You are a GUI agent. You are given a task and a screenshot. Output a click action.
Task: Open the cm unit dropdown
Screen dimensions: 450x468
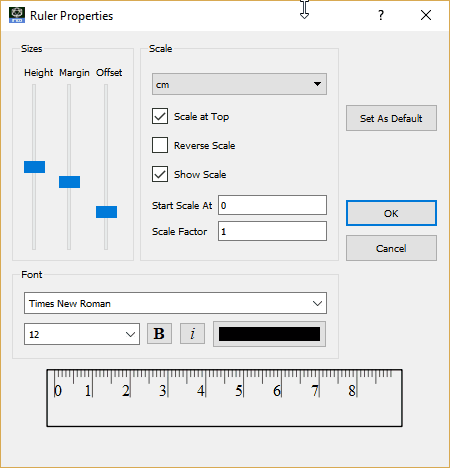pyautogui.click(x=239, y=84)
